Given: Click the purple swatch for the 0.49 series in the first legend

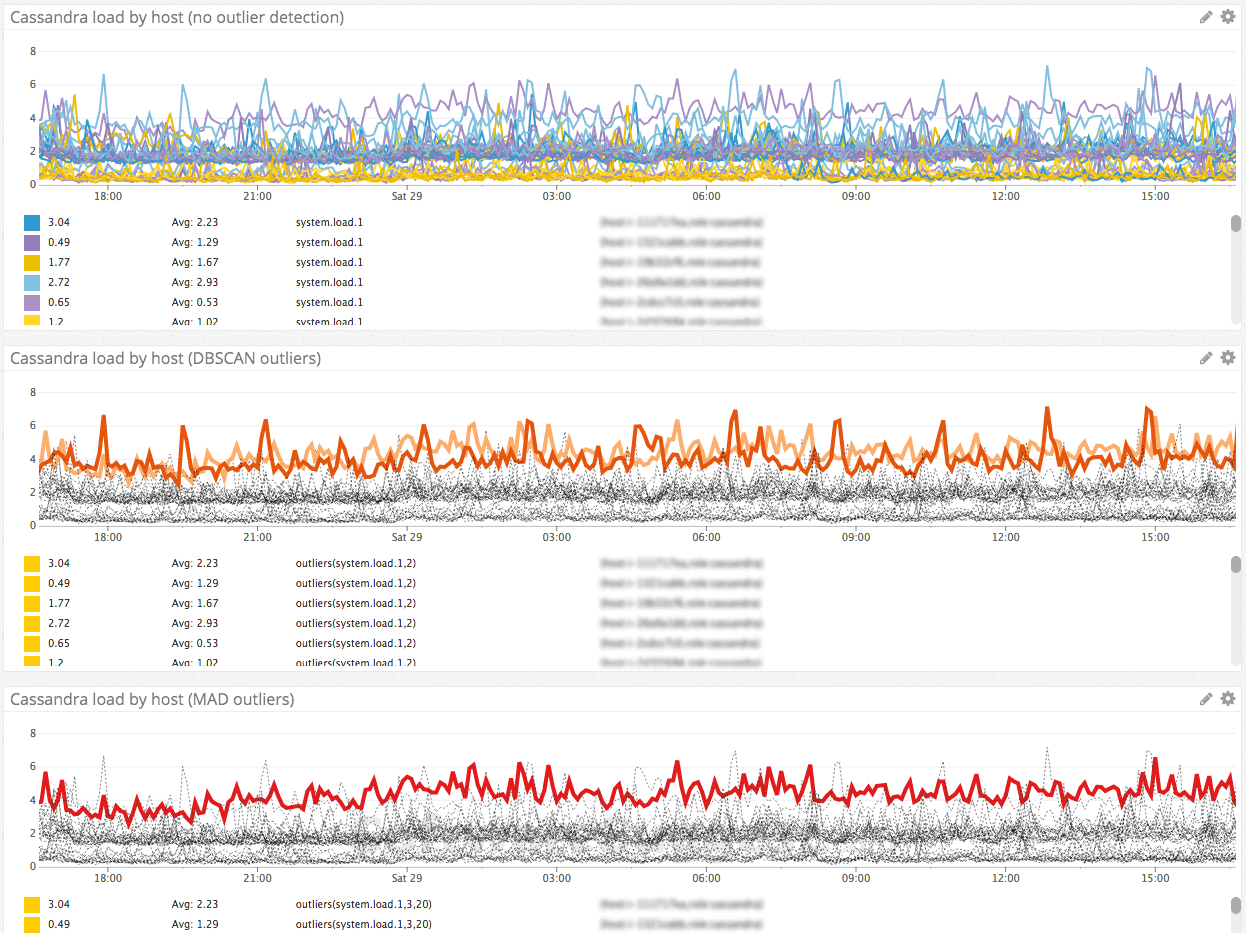Looking at the screenshot, I should click(32, 242).
